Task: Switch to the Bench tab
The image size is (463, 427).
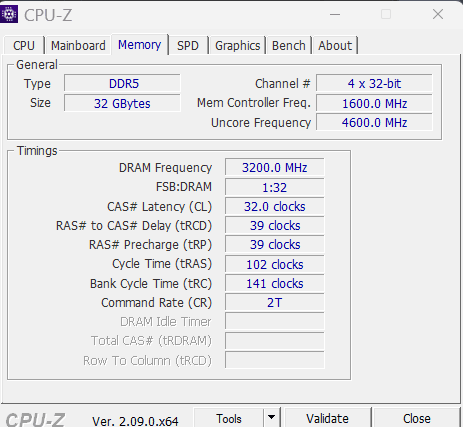Action: pos(289,45)
